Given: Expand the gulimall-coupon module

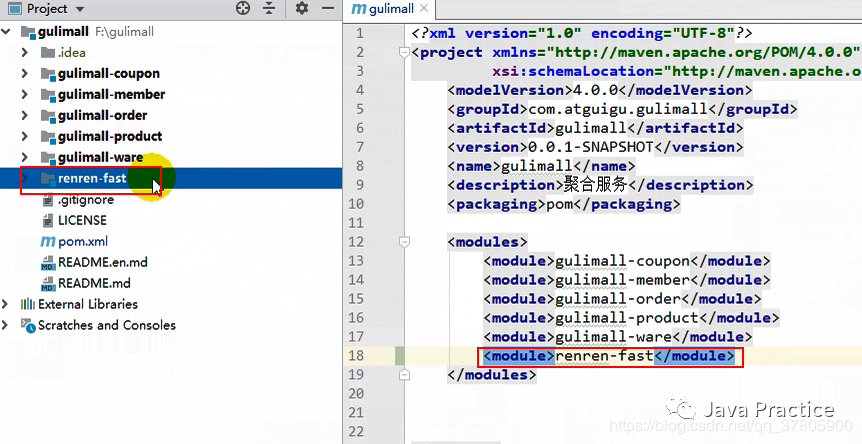Looking at the screenshot, I should click(24, 74).
